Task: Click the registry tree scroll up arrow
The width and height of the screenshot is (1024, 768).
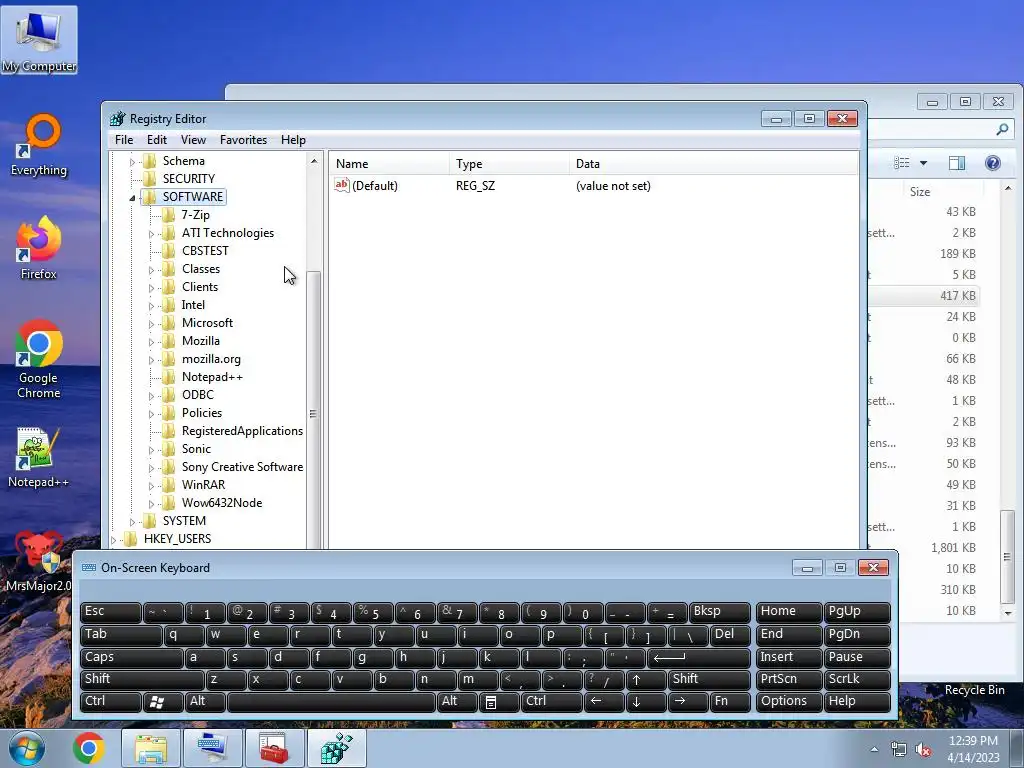Action: pyautogui.click(x=314, y=161)
